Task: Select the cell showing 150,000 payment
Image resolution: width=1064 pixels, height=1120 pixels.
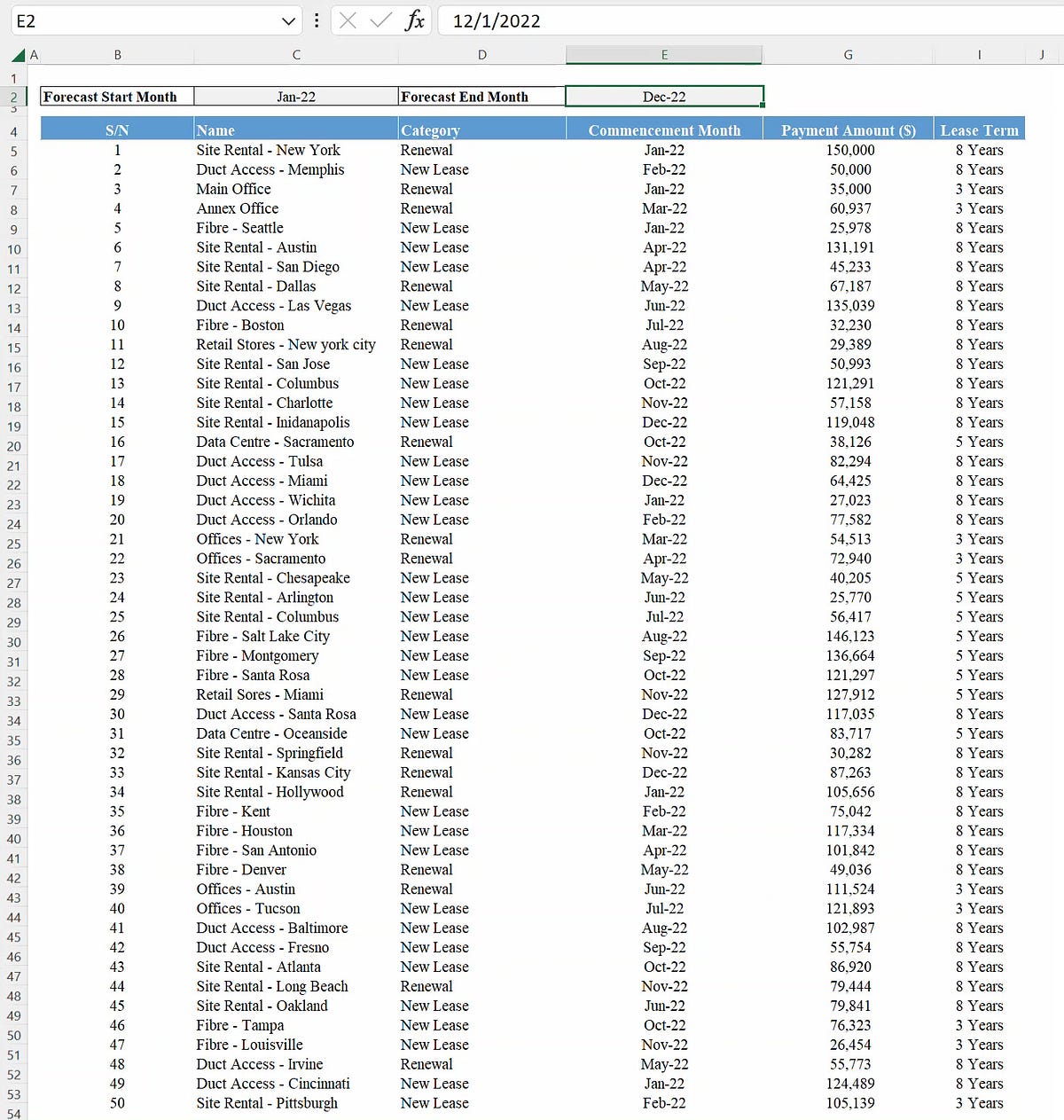Action: [849, 150]
